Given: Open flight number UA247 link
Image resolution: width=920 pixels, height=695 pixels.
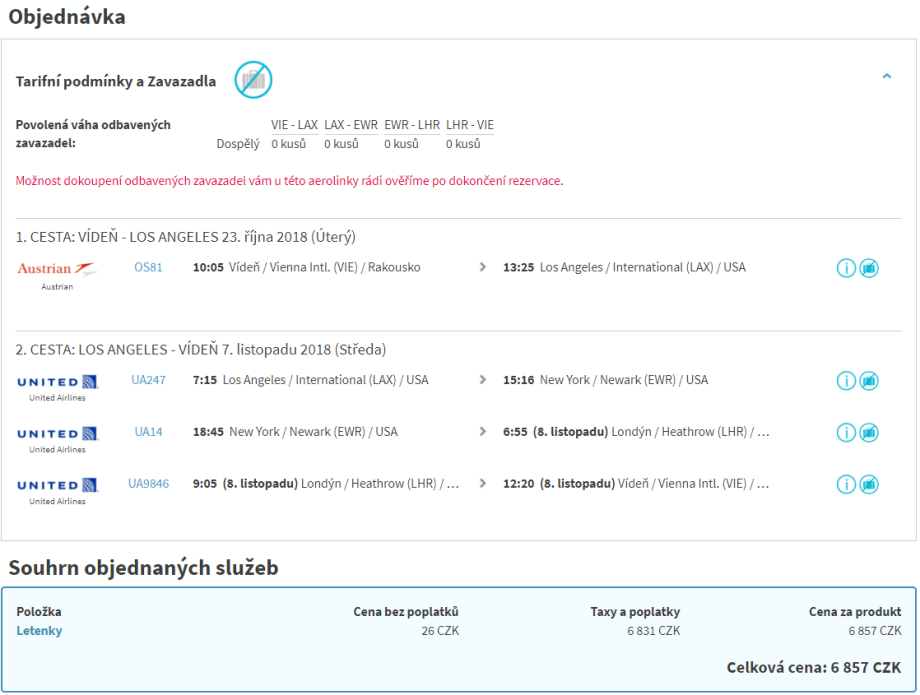Looking at the screenshot, I should (148, 380).
